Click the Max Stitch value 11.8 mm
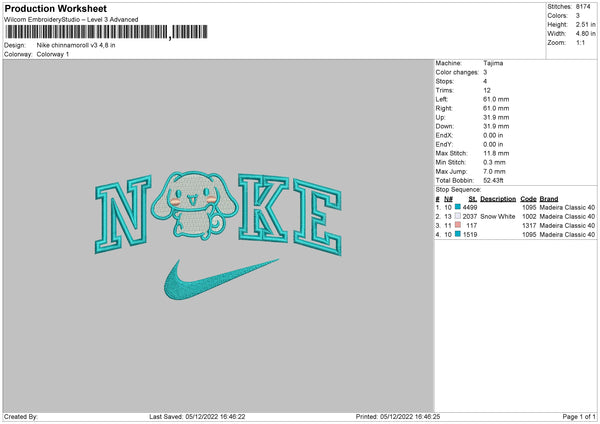This screenshot has width=600, height=424. click(x=496, y=153)
